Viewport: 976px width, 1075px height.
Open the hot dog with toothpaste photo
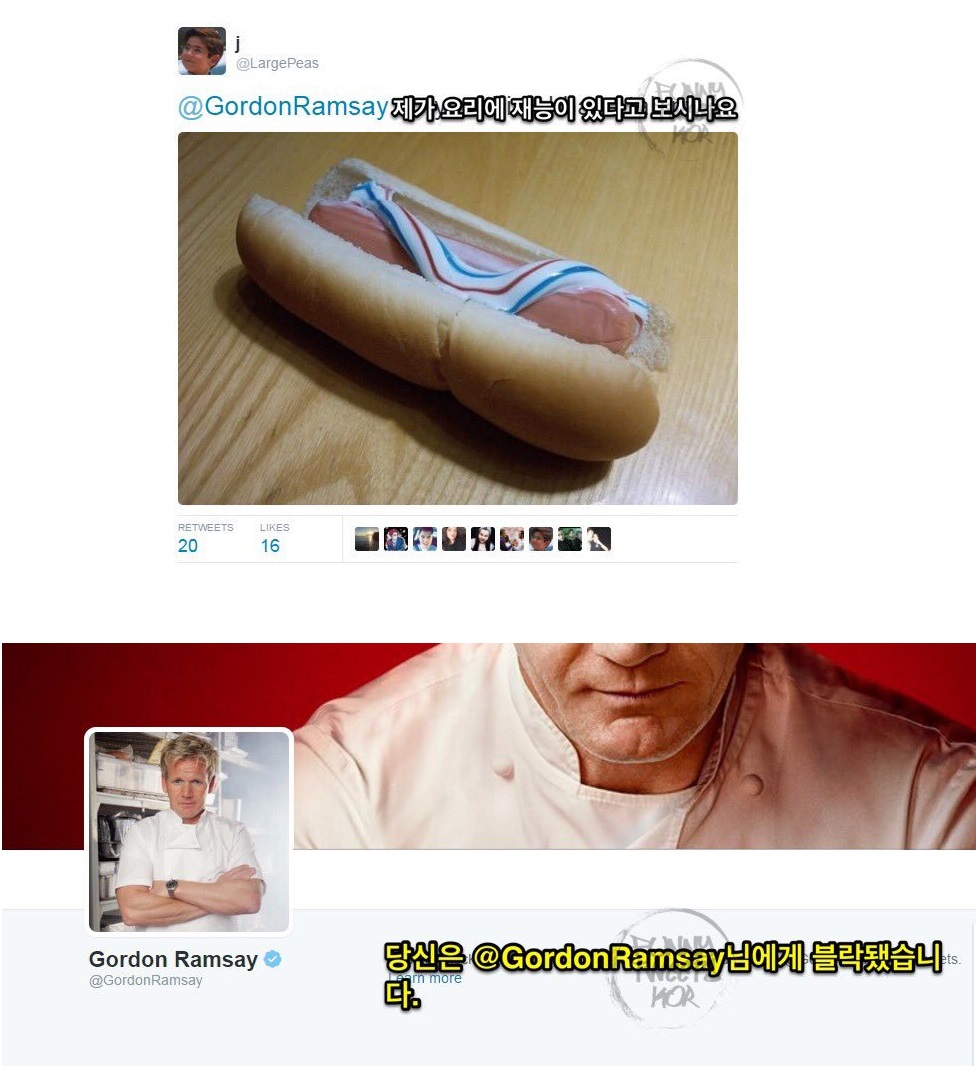[458, 318]
